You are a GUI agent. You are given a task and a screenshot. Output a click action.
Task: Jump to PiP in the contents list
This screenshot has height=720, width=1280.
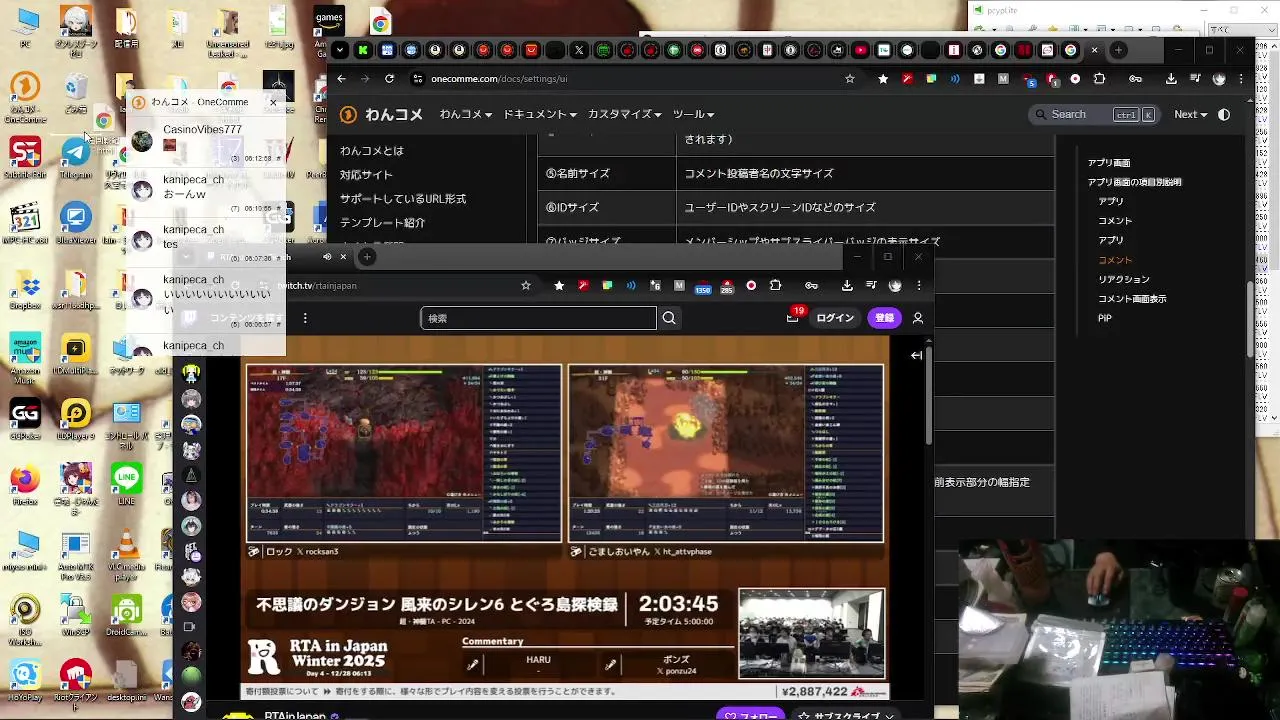[x=1105, y=318]
